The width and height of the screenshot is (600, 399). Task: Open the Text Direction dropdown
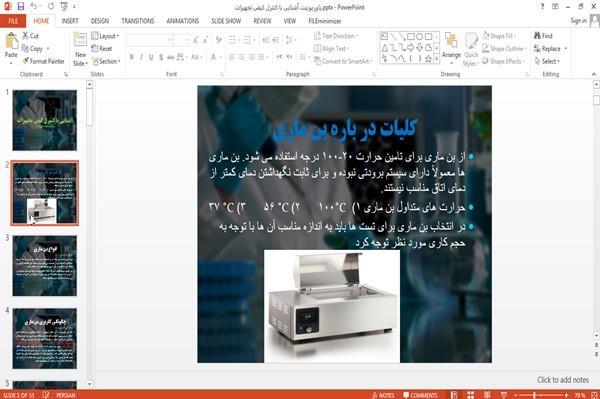tap(336, 36)
